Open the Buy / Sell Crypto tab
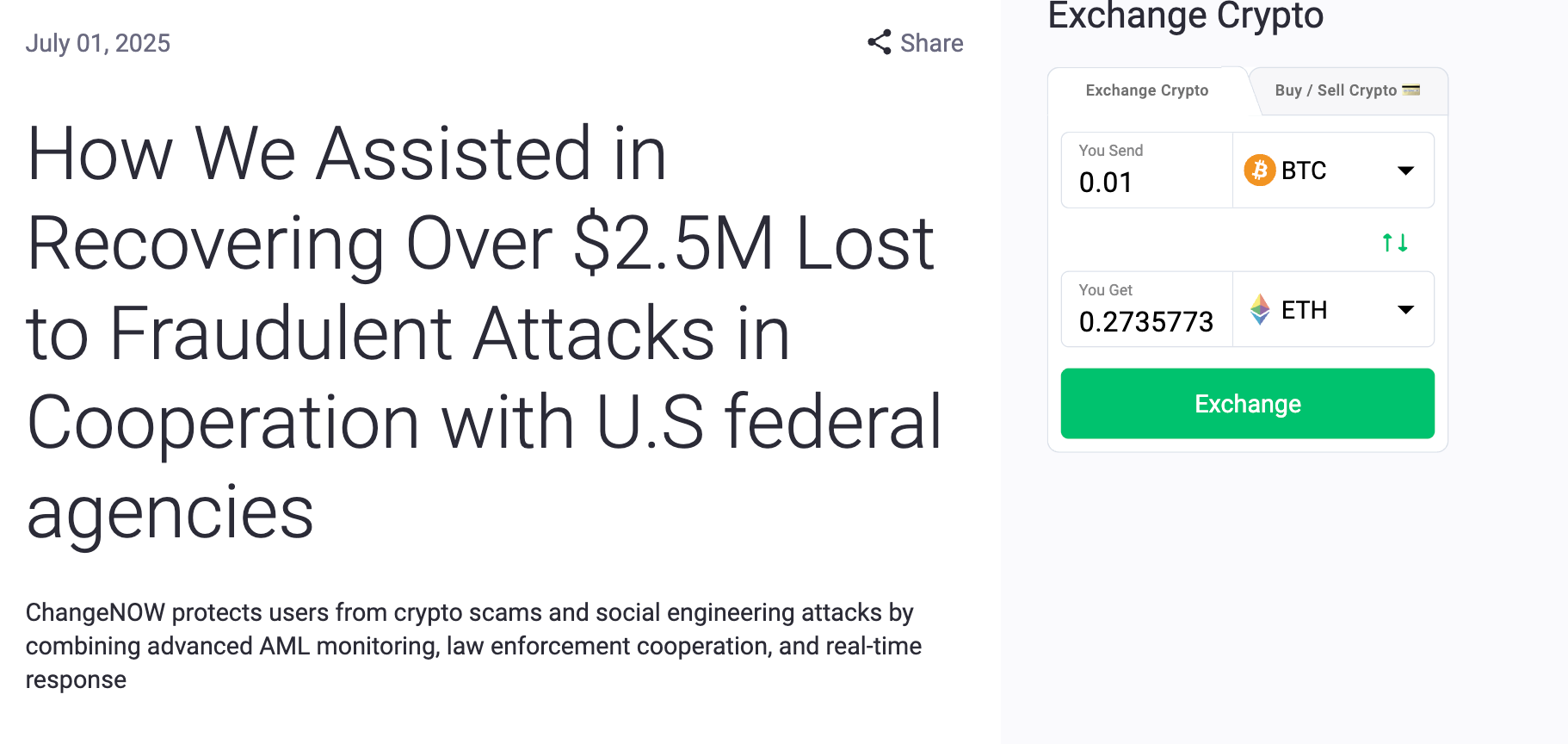This screenshot has width=1568, height=744. (x=1335, y=90)
